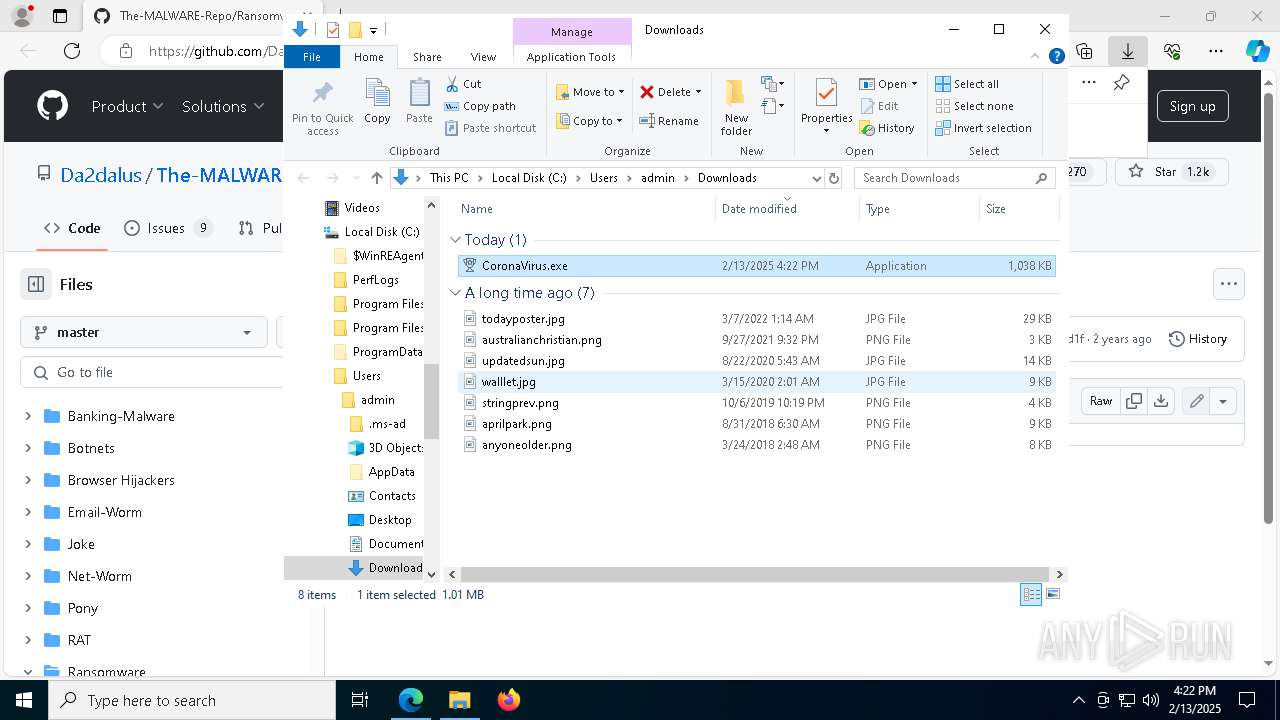The height and width of the screenshot is (720, 1280).
Task: Open Edge downloads toolbar icon
Action: [1127, 50]
